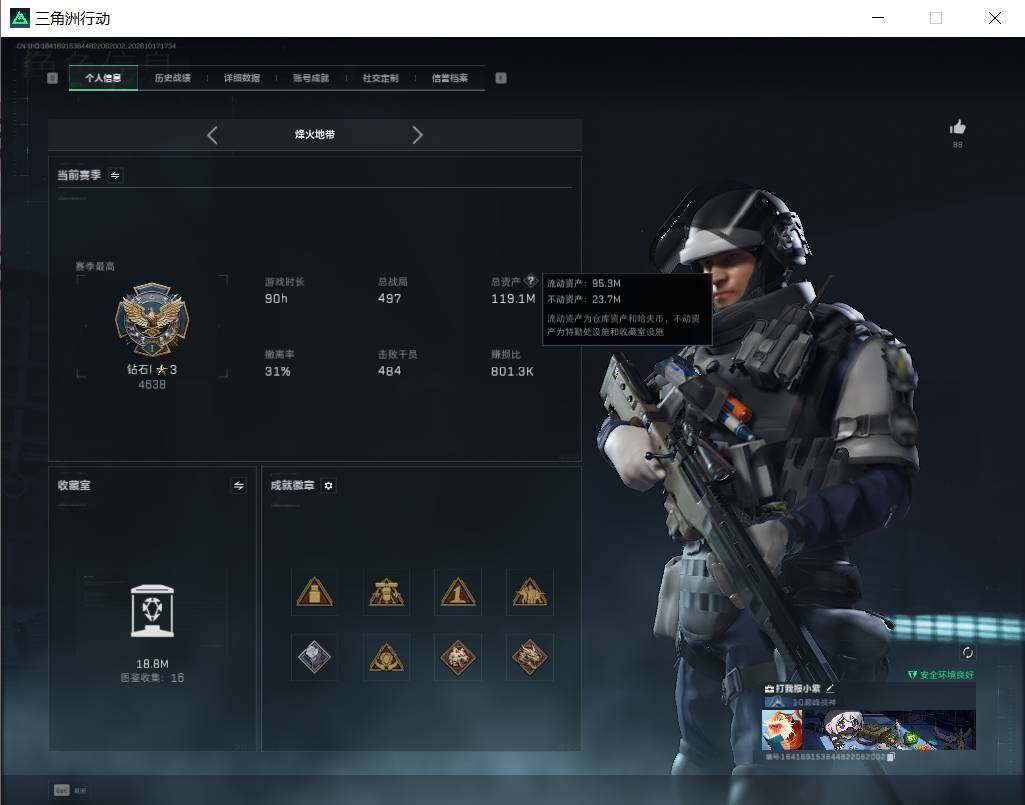This screenshot has height=805, width=1025.
Task: Select the silver diamond achievement badge
Action: (314, 657)
